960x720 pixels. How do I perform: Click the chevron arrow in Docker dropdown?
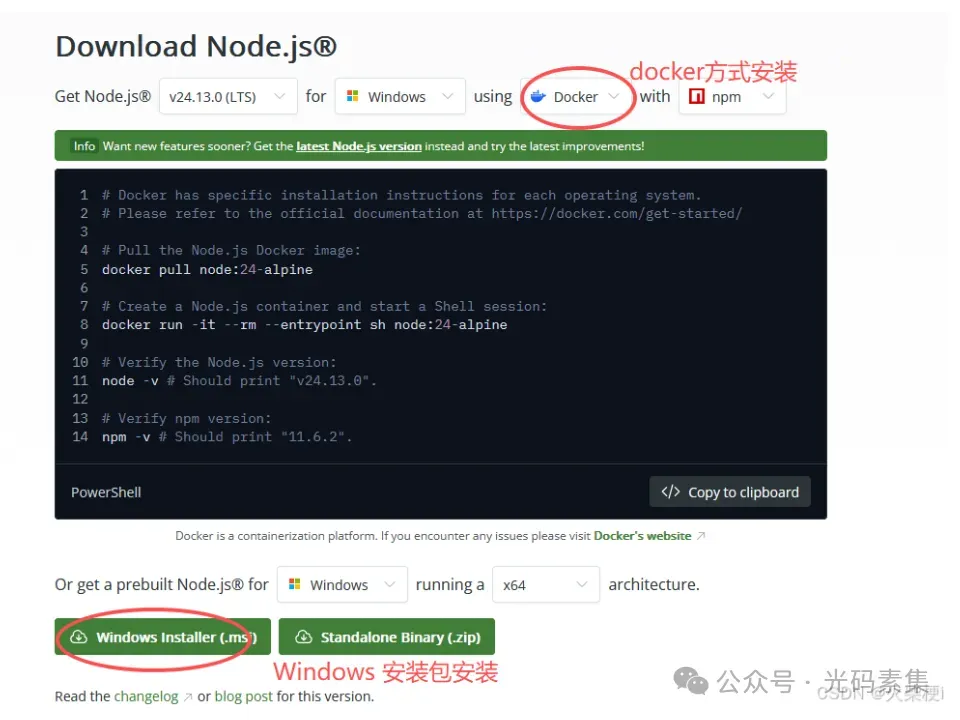613,96
